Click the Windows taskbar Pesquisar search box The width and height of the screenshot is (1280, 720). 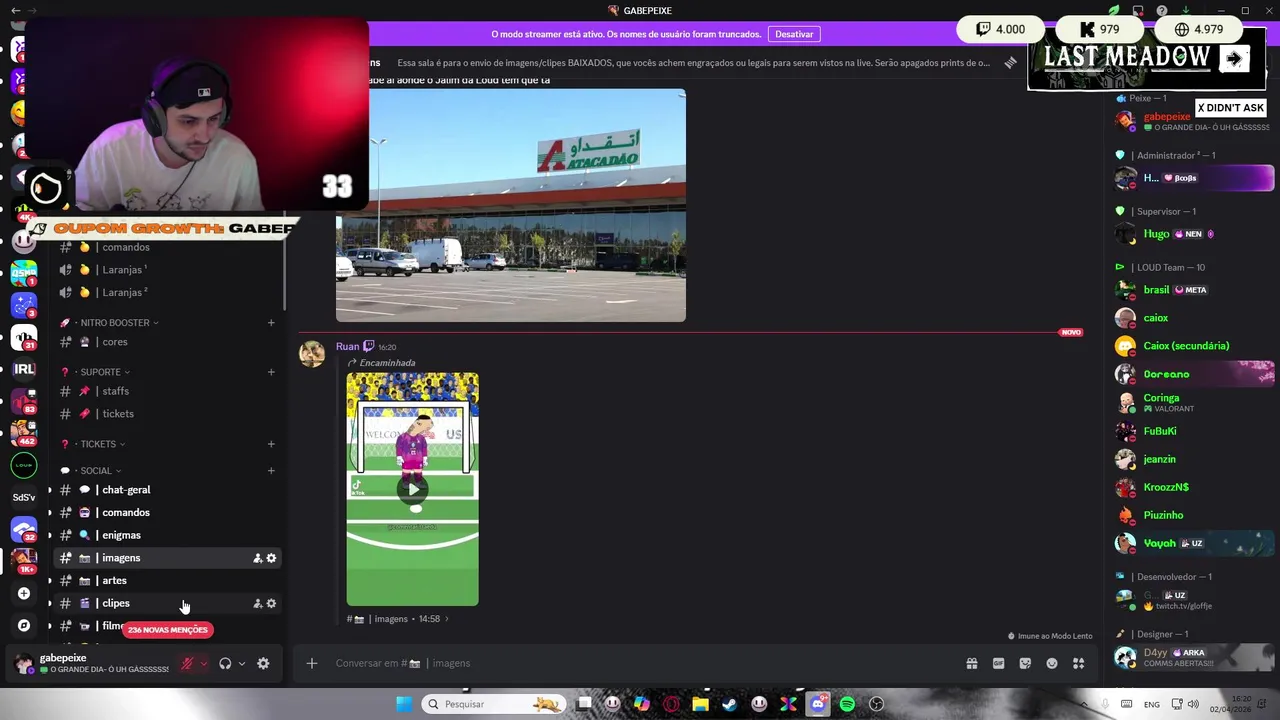pos(492,704)
